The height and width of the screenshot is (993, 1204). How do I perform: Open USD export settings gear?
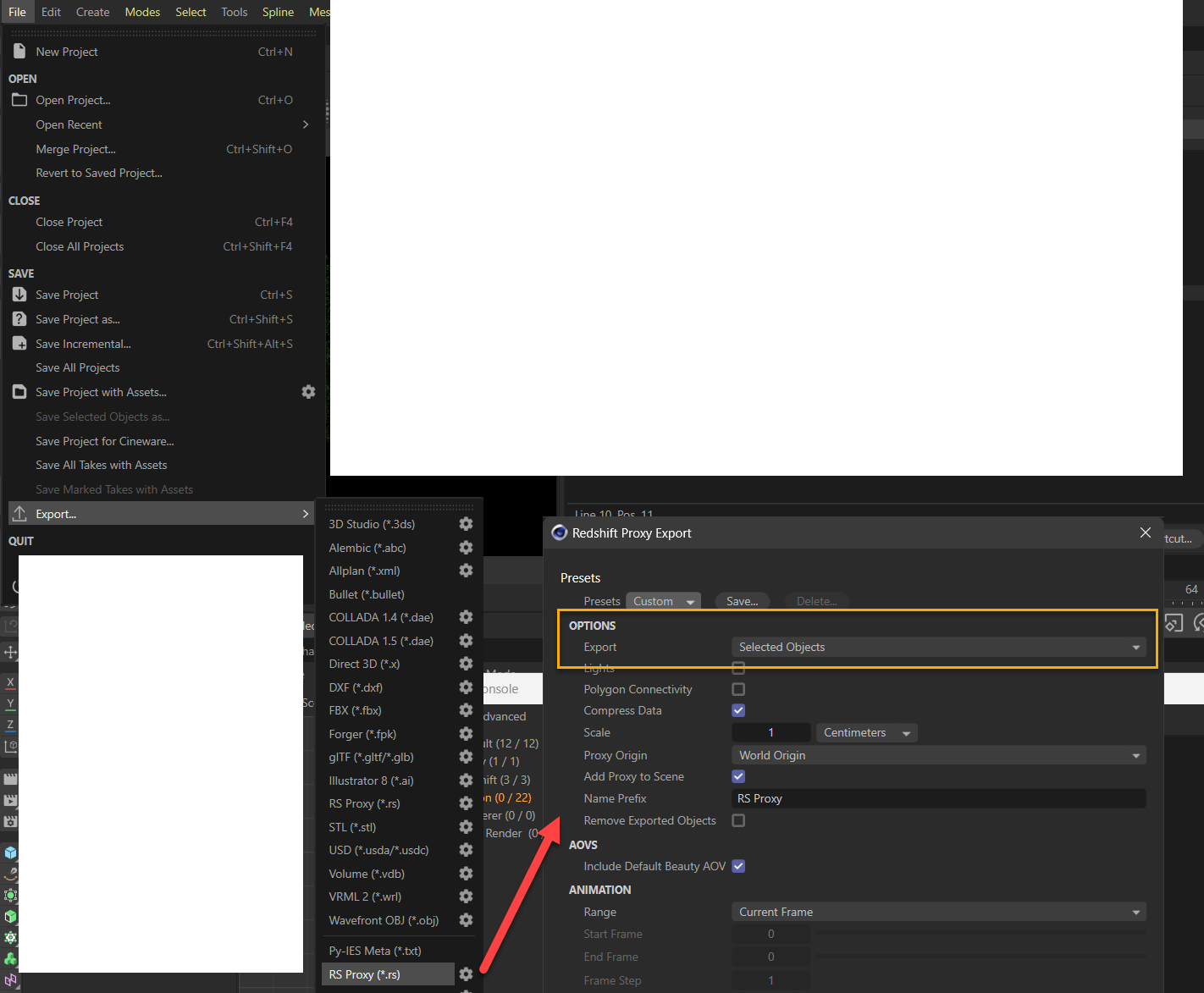(x=466, y=850)
